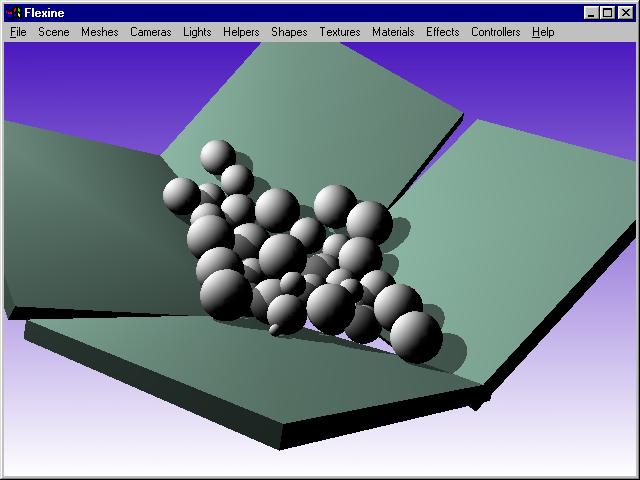Open the Meshes menu
This screenshot has width=640, height=480.
tap(100, 32)
